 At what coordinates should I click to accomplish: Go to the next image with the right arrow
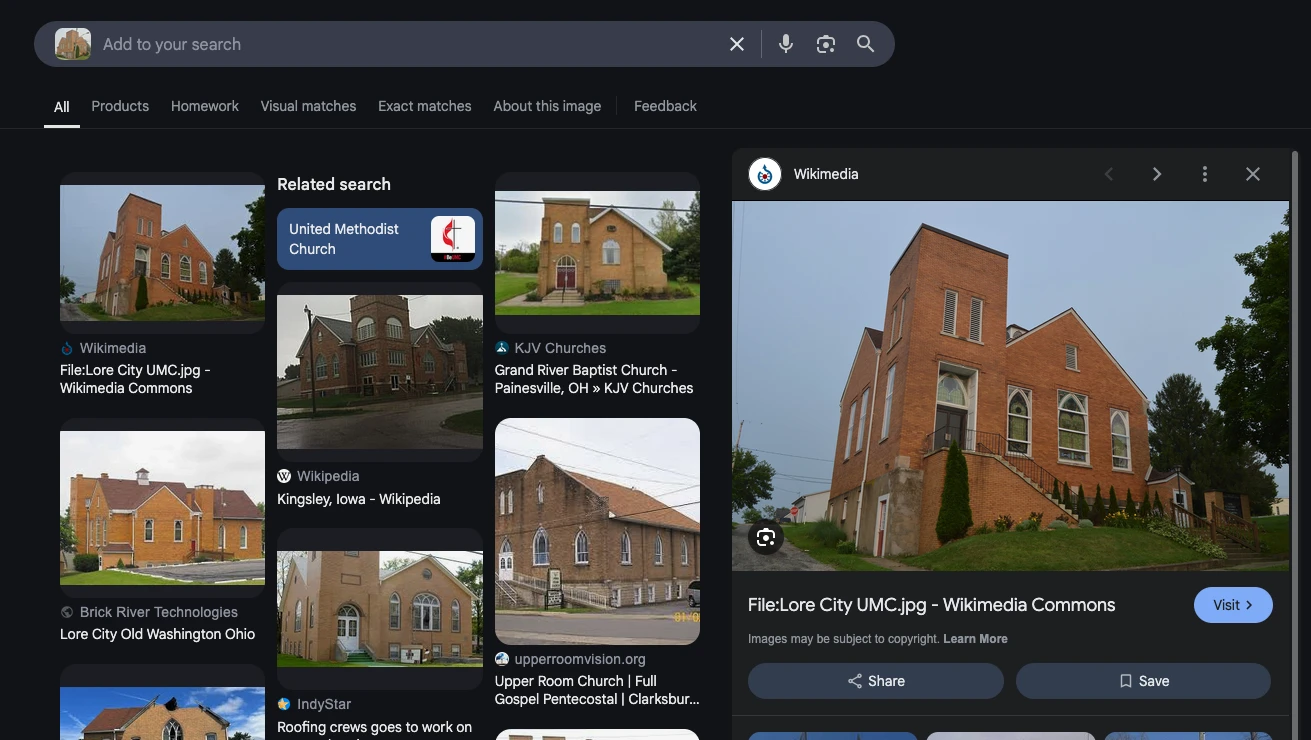(x=1156, y=174)
